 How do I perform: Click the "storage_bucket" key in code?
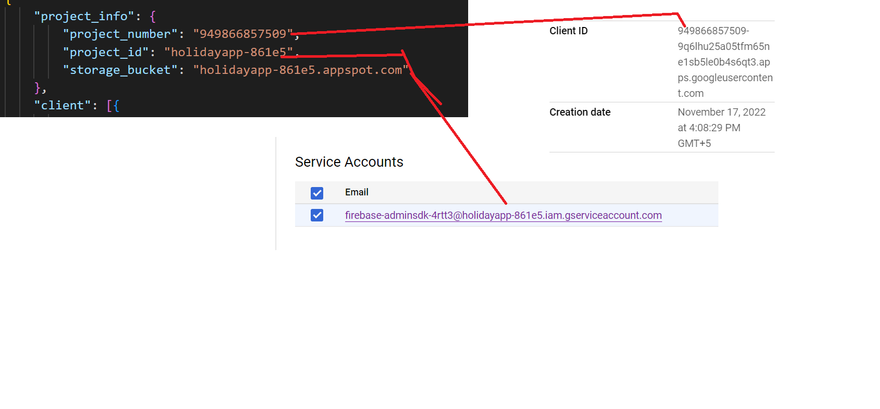click(x=124, y=70)
